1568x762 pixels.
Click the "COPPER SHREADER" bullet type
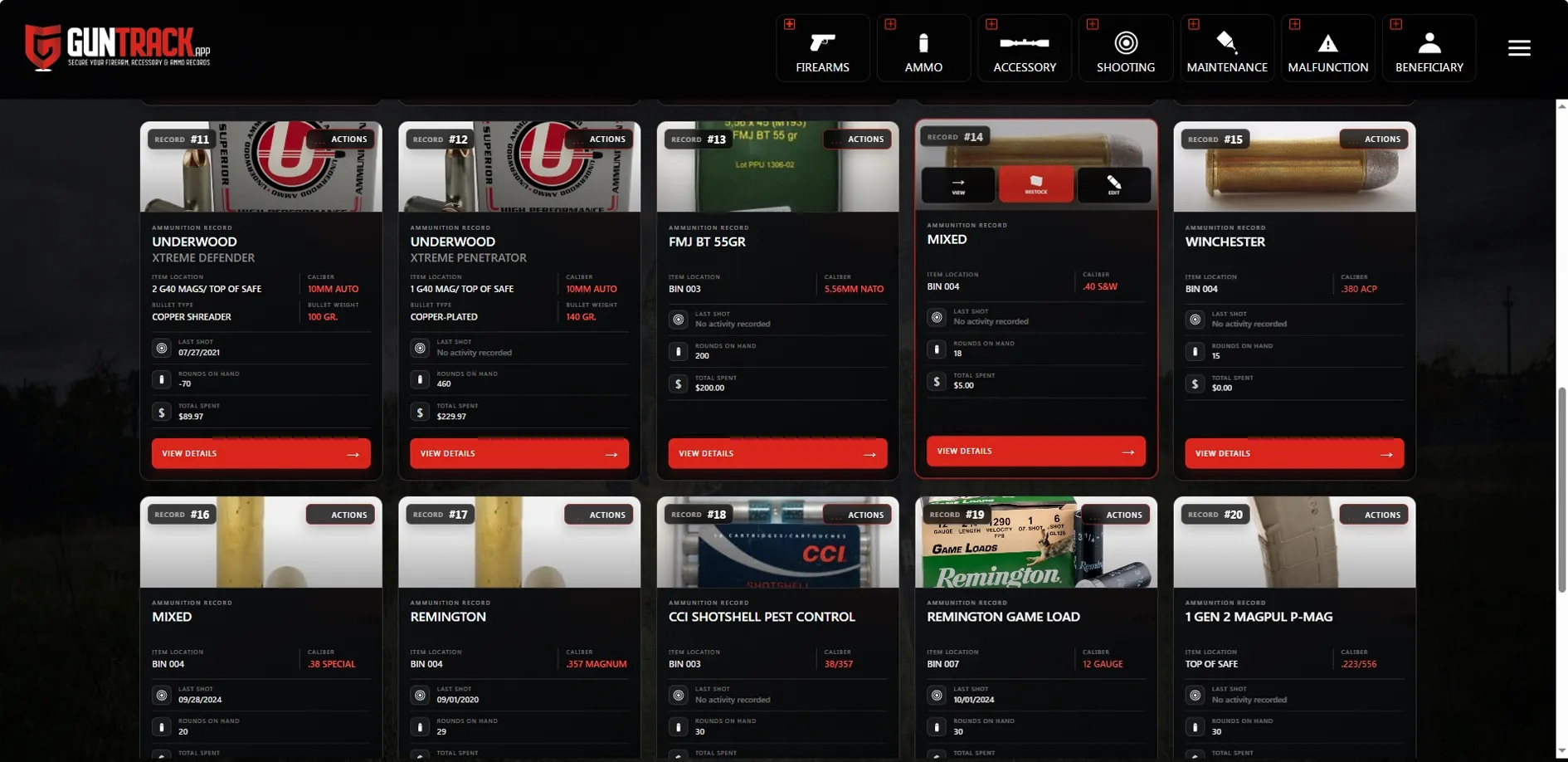(192, 317)
